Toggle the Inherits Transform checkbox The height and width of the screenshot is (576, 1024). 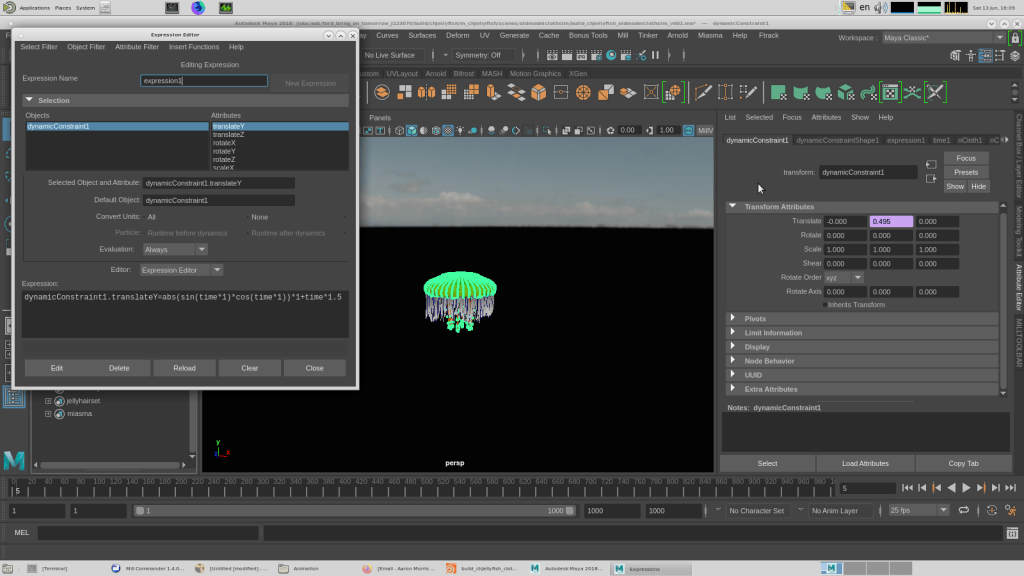[x=825, y=305]
